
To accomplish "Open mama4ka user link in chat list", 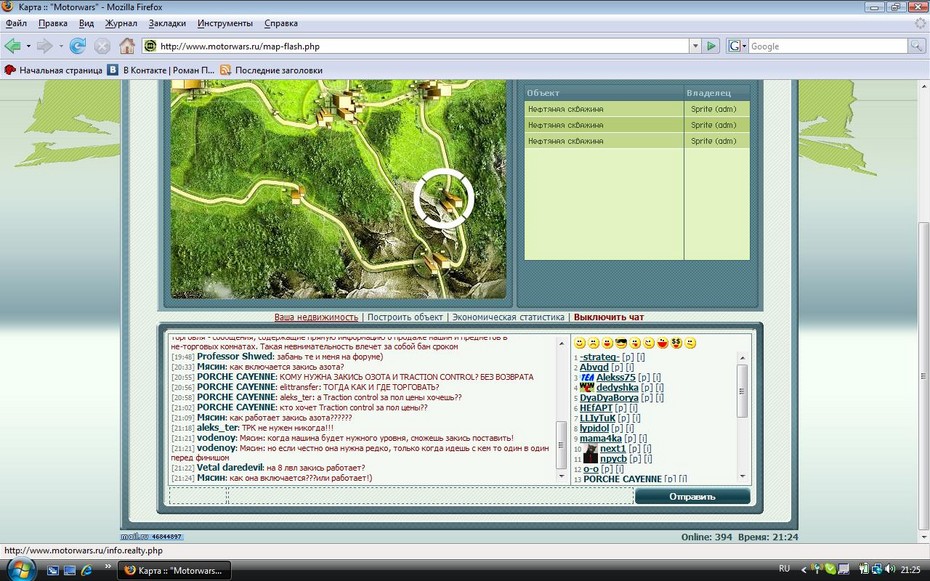I will click(x=600, y=439).
